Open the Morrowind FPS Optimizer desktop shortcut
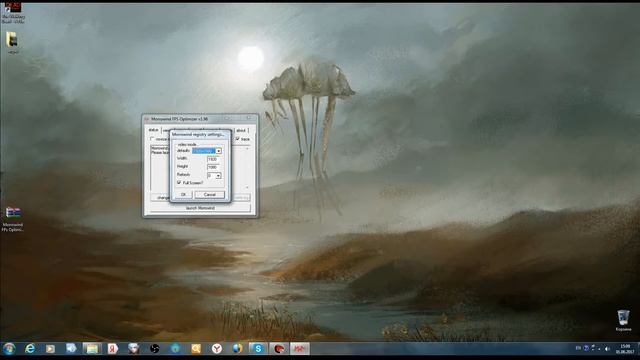640x360 pixels. point(13,219)
